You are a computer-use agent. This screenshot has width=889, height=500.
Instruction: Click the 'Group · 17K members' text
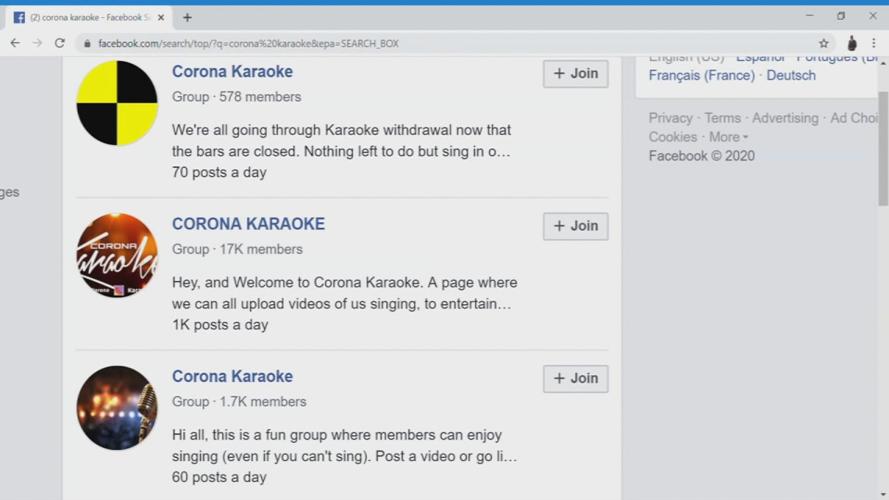[x=237, y=249]
